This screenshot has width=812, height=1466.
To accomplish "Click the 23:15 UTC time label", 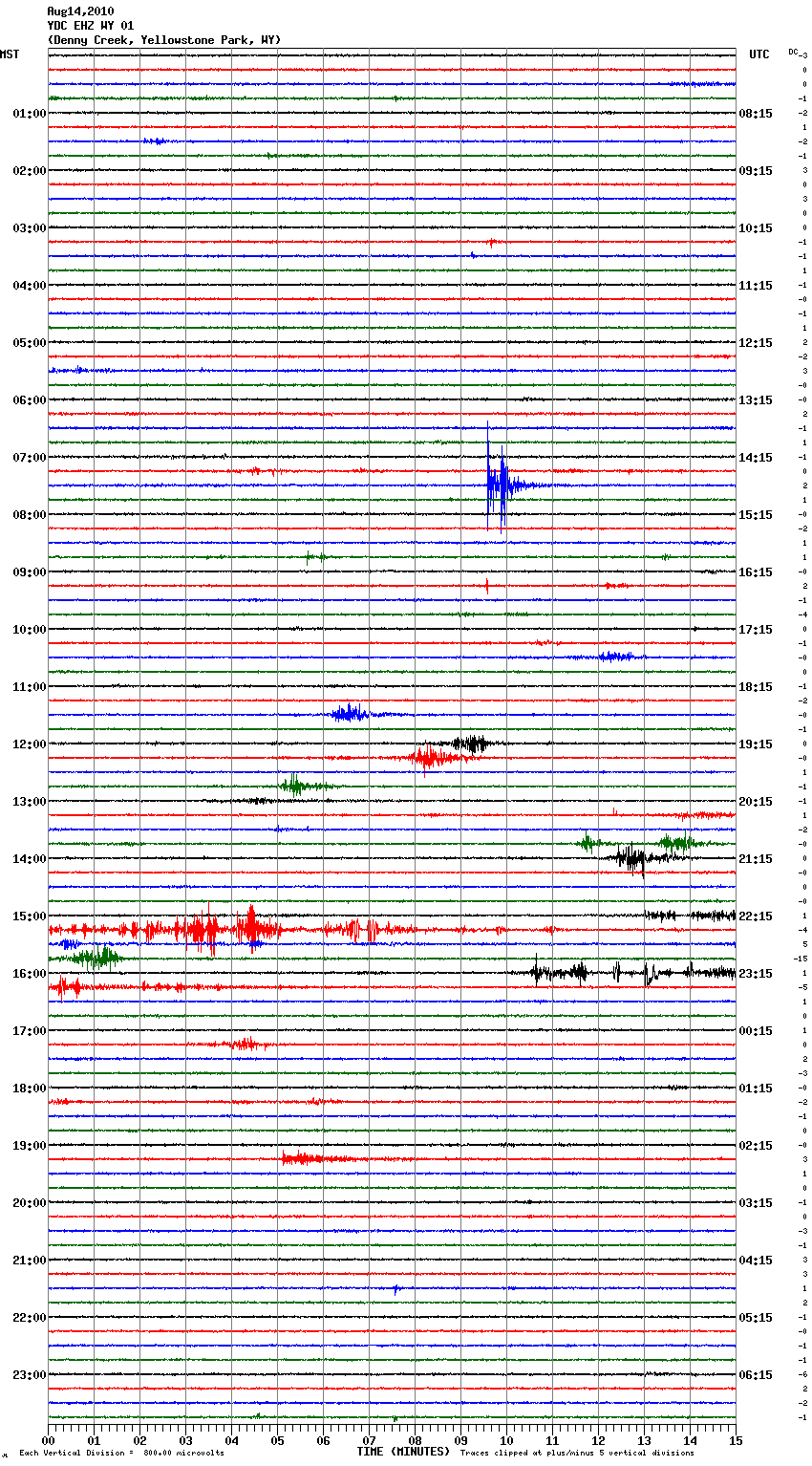I will pos(756,974).
